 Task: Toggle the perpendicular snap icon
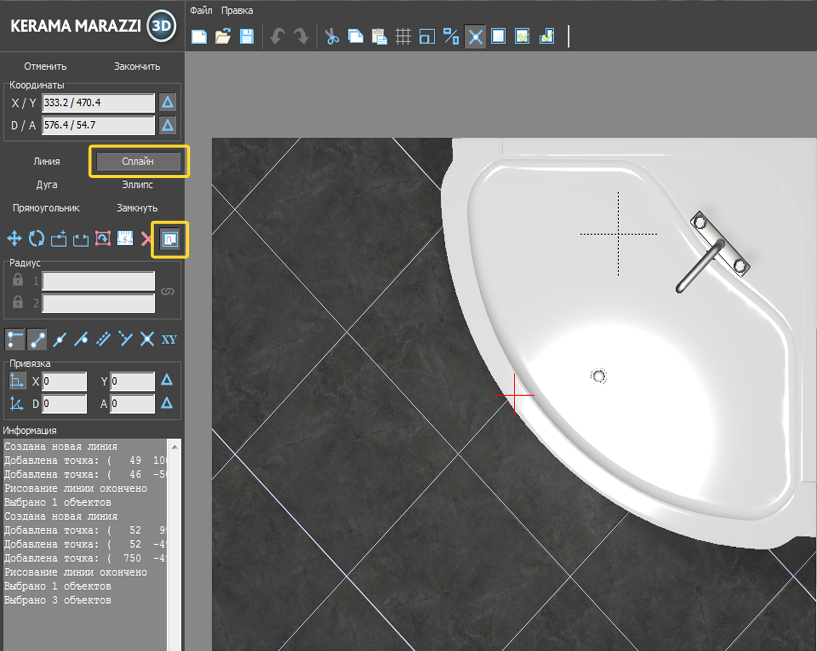tap(125, 339)
